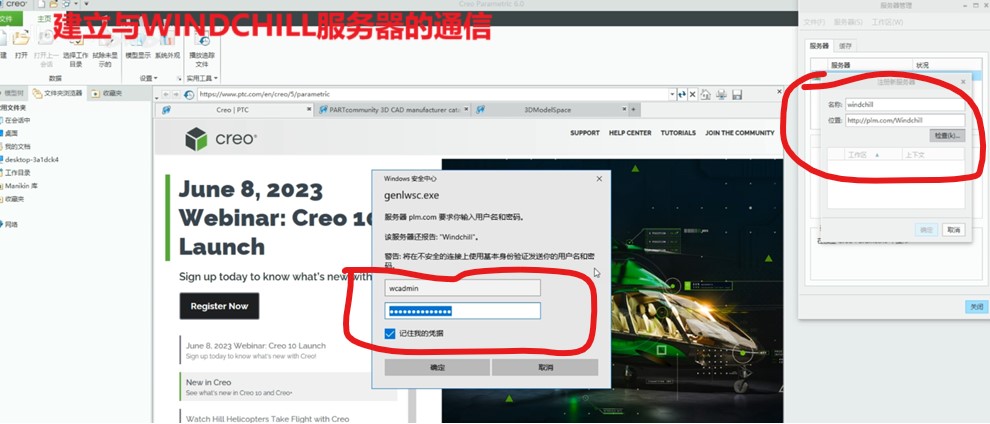Select 工作目录 in the folder tree
The image size is (990, 424).
click(x=17, y=172)
